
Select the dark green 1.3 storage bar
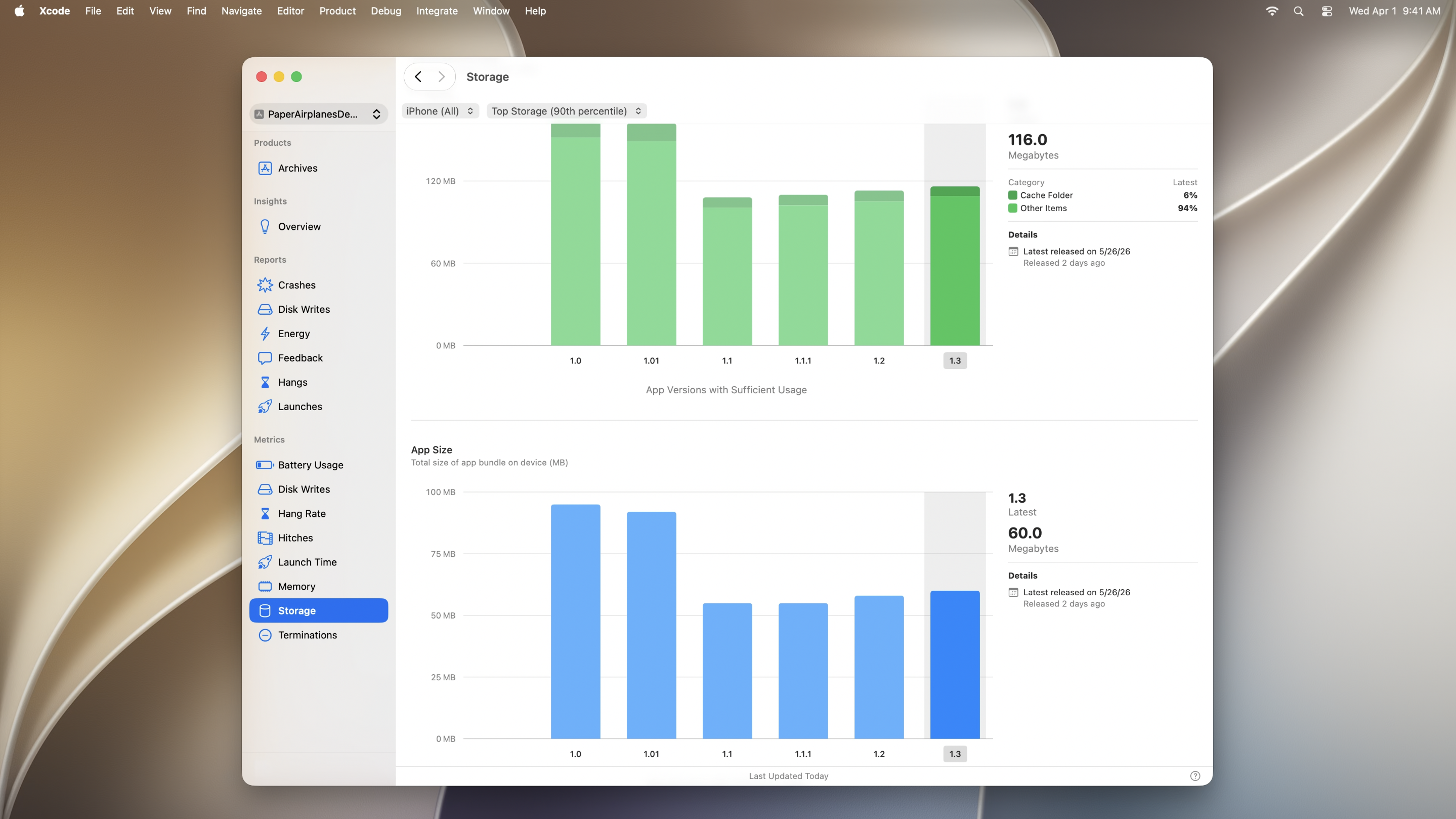click(955, 266)
